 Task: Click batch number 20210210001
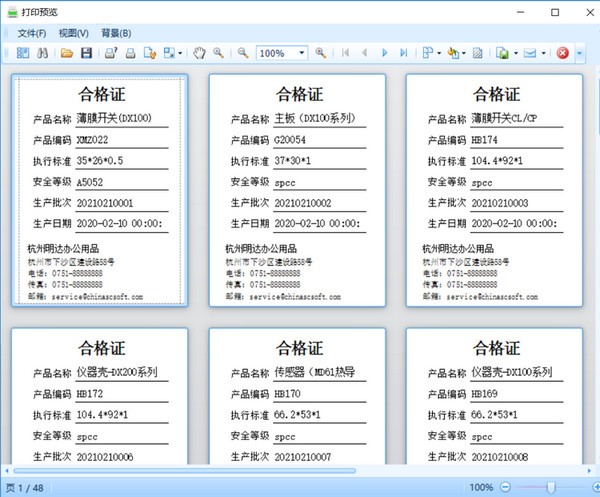click(105, 203)
